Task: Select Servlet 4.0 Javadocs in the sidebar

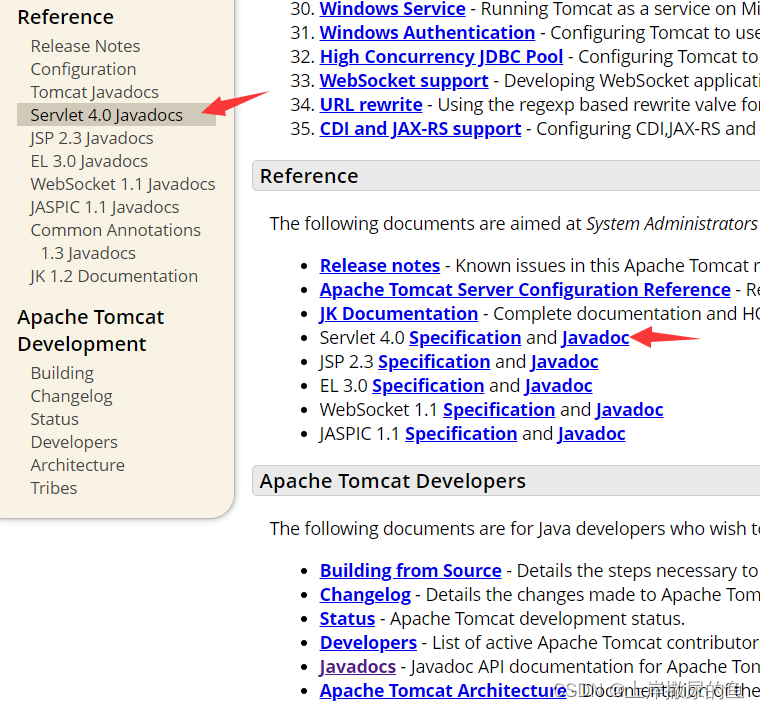Action: tap(116, 115)
